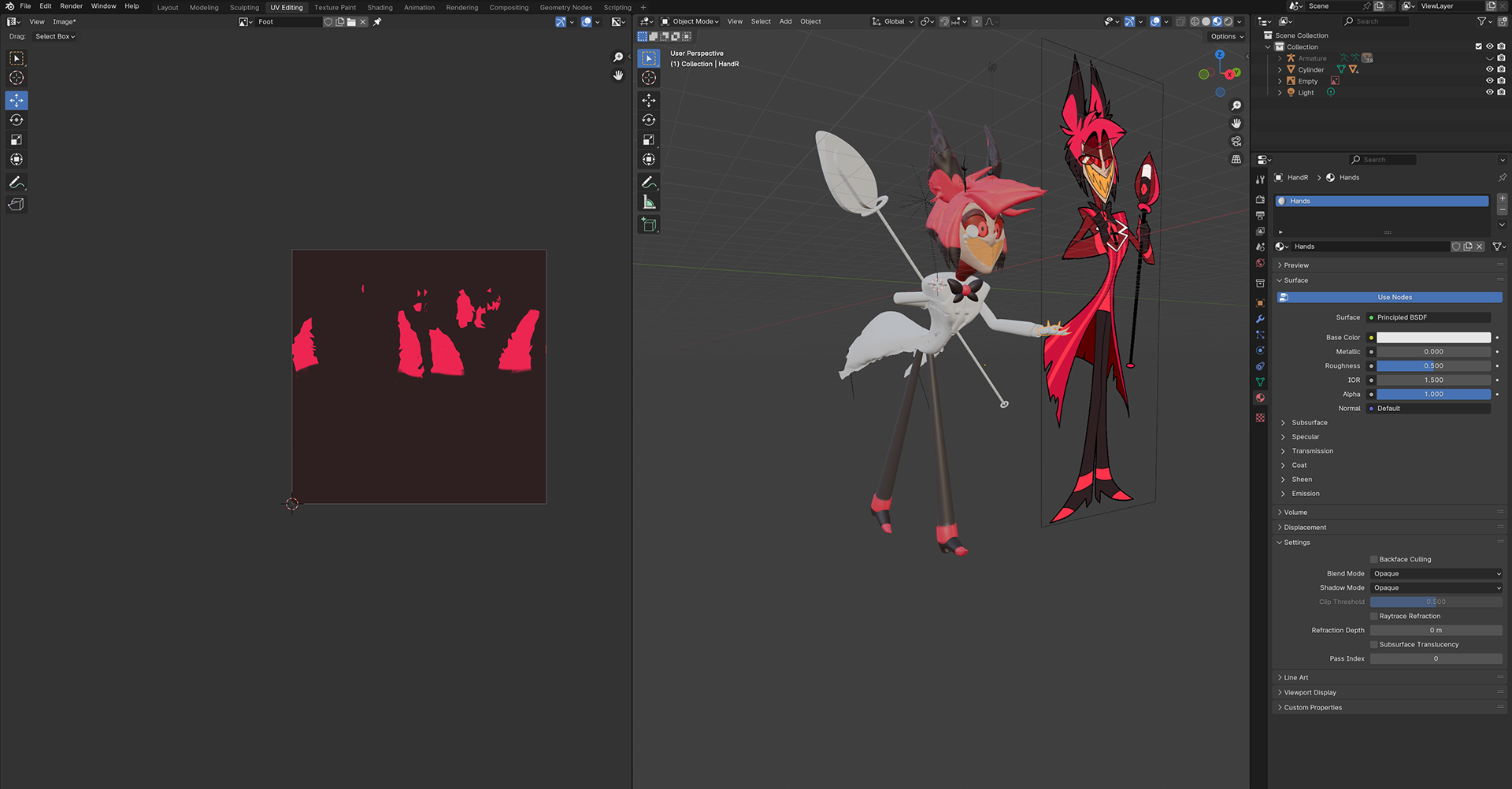Click the Normal Default field
1512x789 pixels.
1429,409
